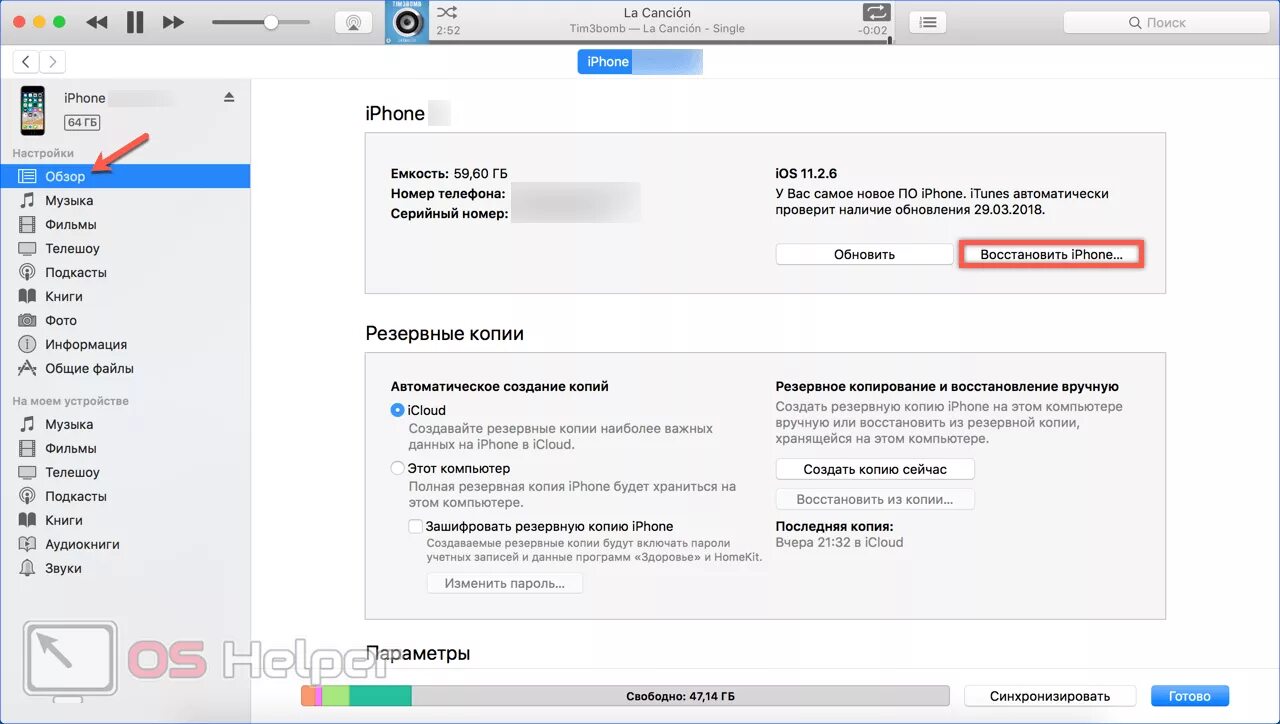The width and height of the screenshot is (1280, 724).
Task: Skip to next track with fast-forward icon
Action: click(x=173, y=22)
